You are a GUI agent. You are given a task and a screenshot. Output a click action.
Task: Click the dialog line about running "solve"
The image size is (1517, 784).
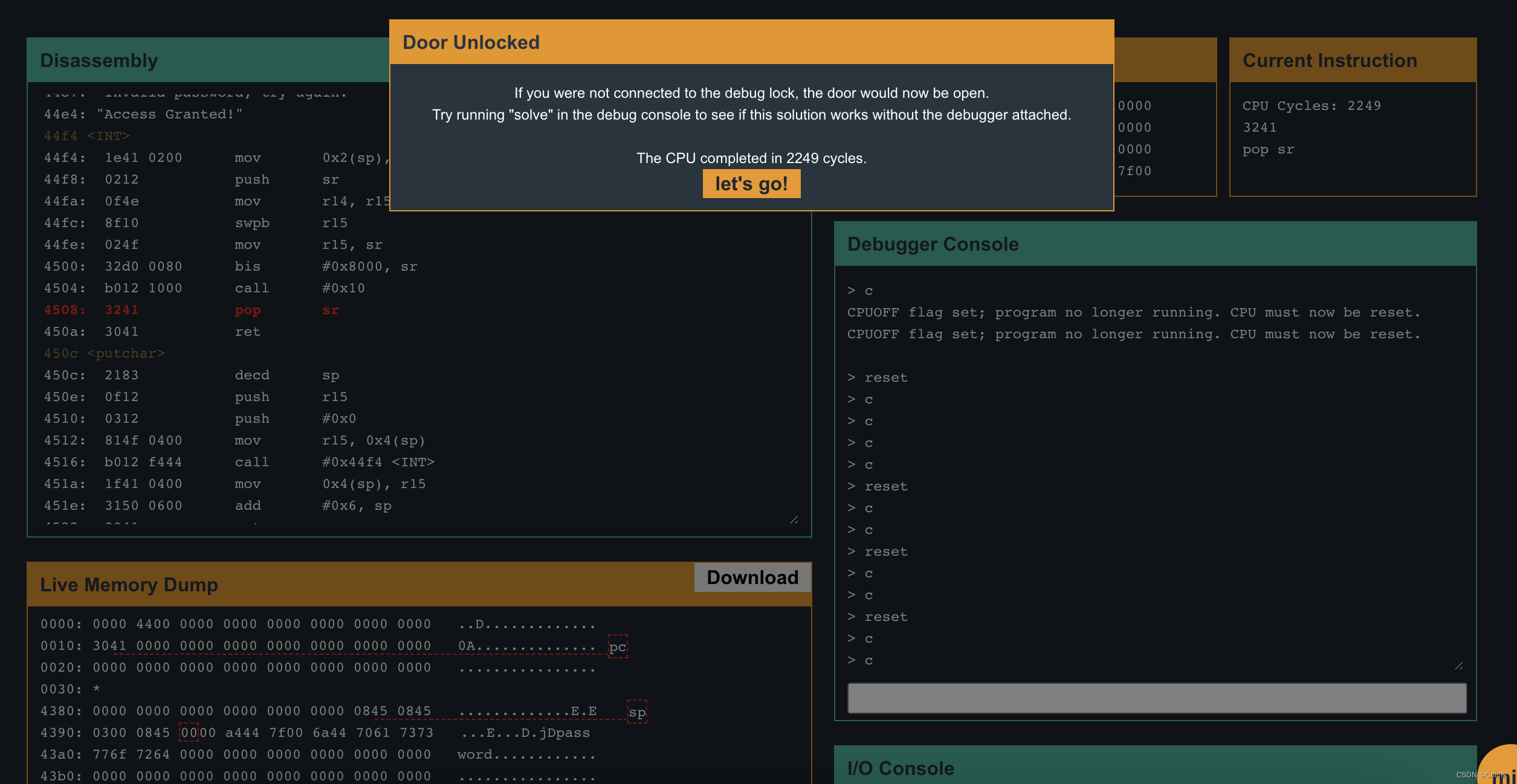click(x=751, y=115)
